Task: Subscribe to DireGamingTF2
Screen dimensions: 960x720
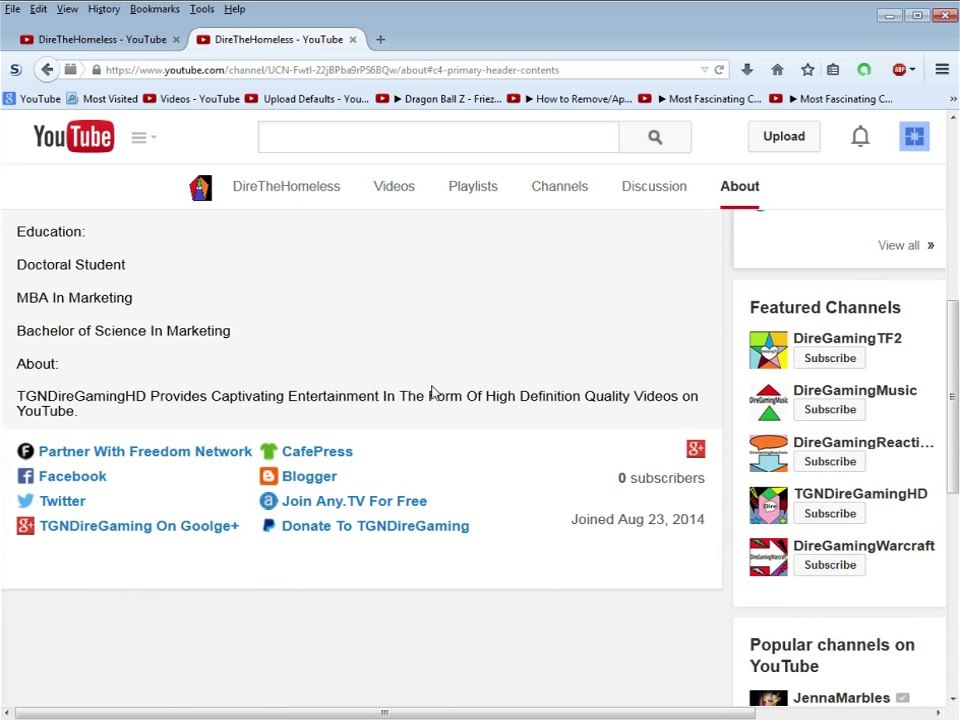Action: pos(830,358)
